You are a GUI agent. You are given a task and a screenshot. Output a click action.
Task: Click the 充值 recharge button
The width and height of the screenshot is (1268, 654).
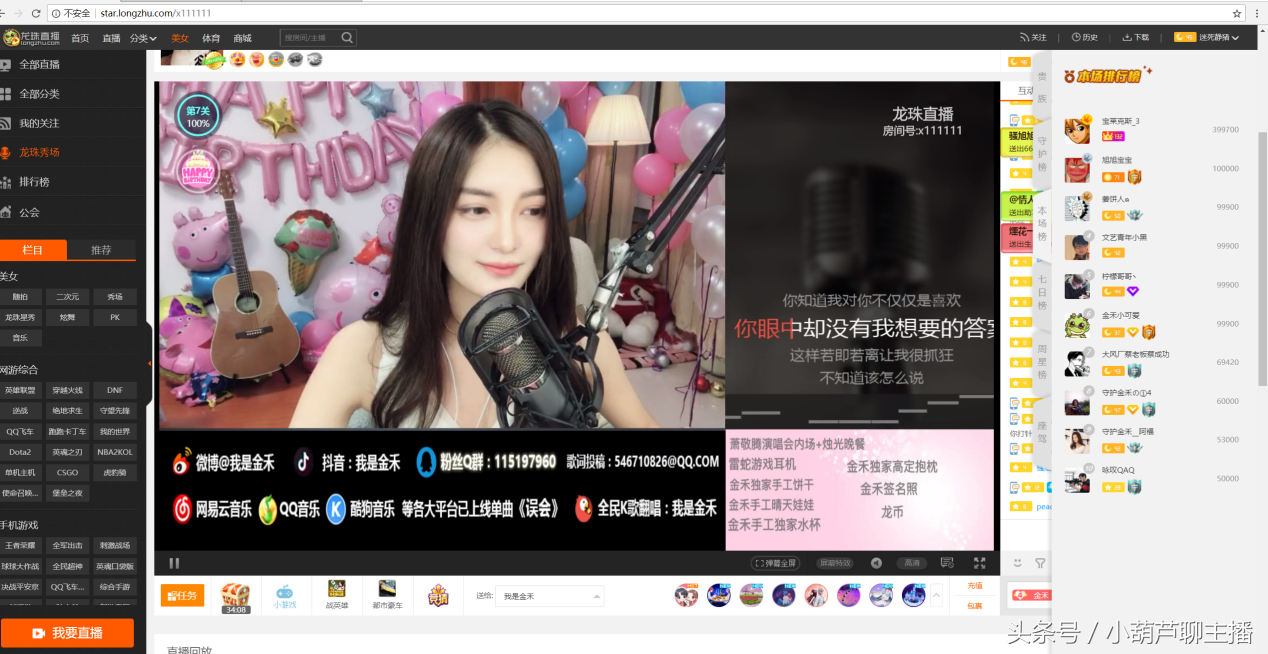pos(975,586)
